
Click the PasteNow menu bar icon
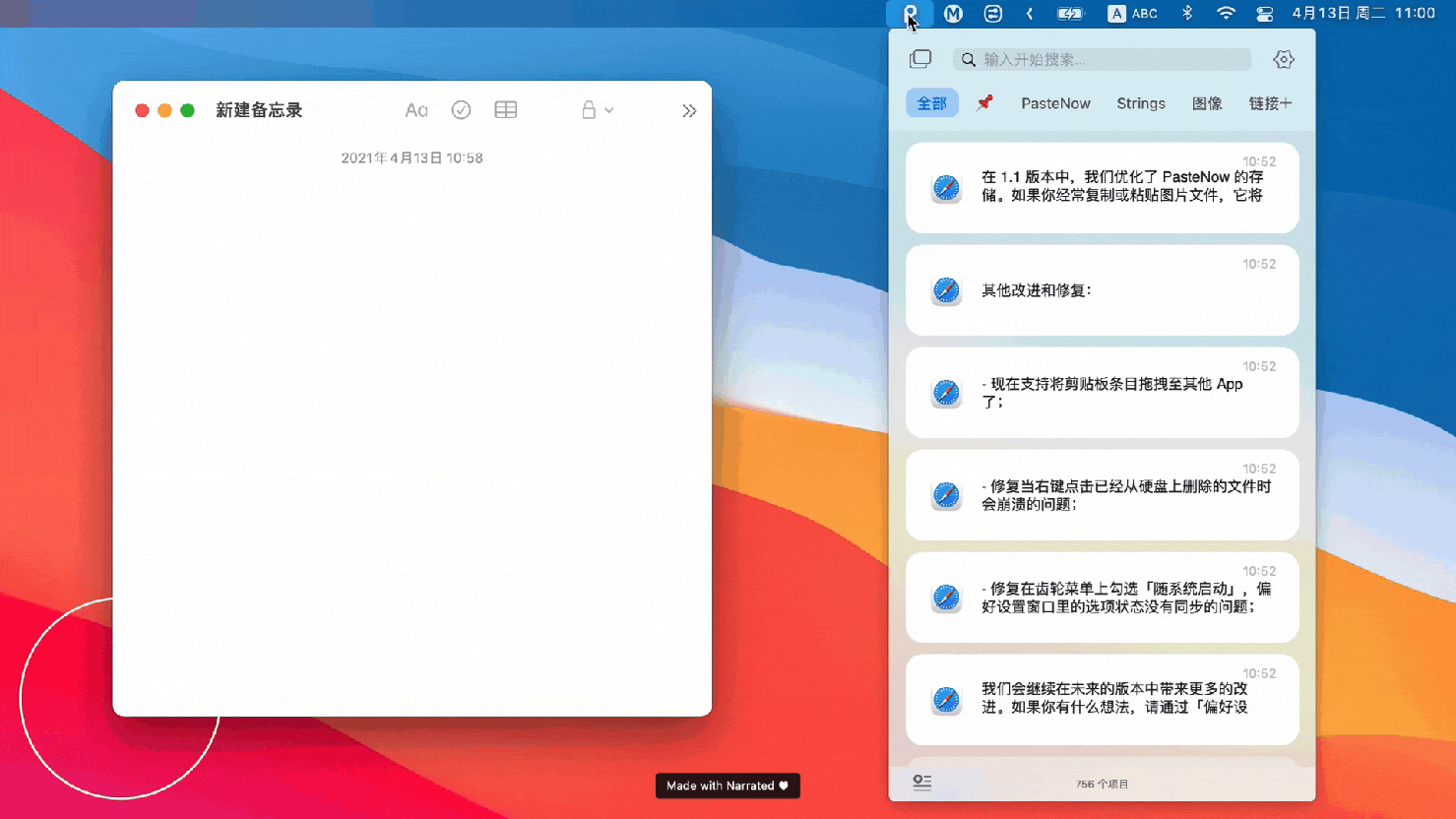coord(911,14)
